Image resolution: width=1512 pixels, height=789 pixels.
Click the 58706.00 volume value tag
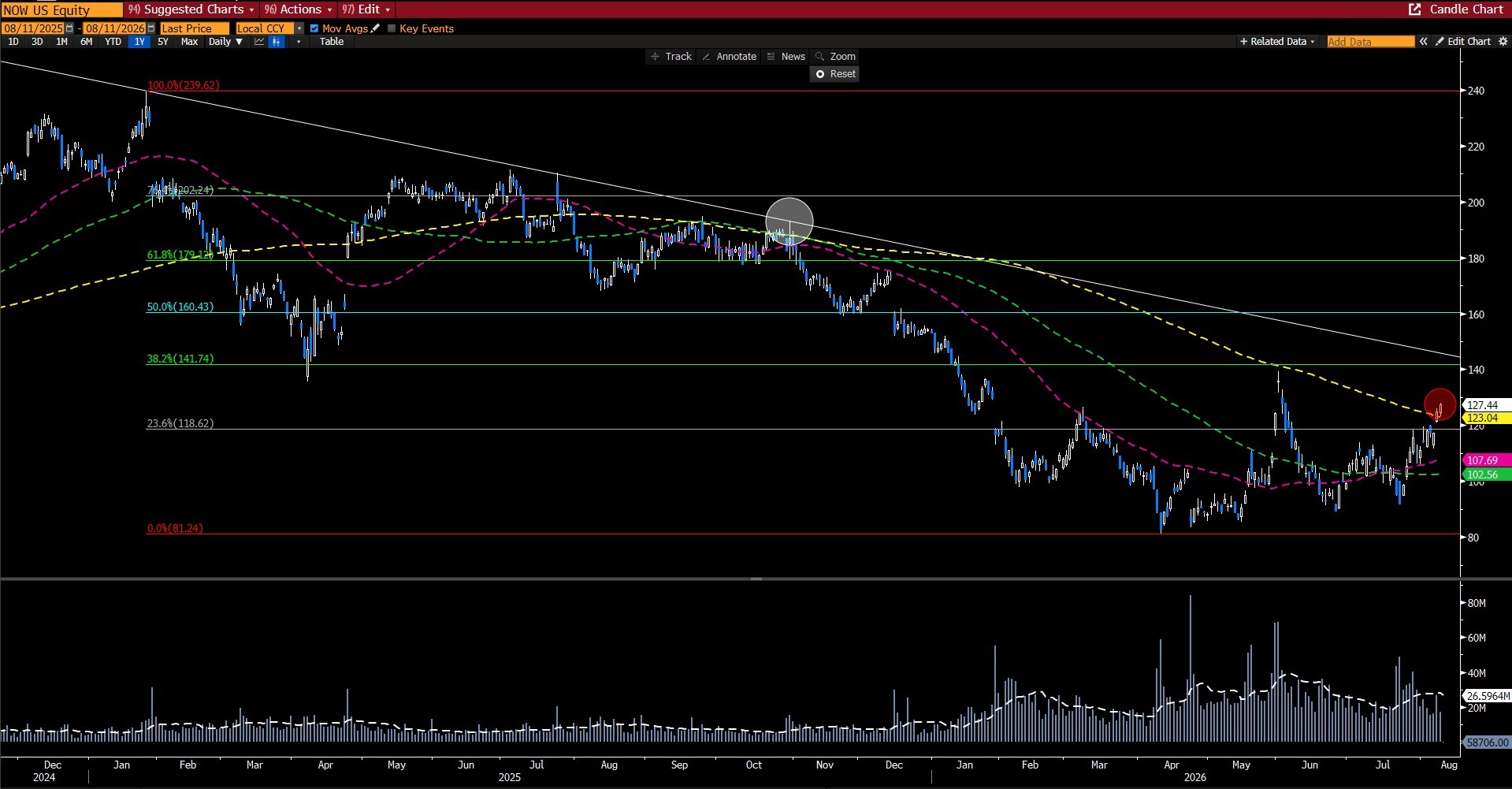point(1487,742)
